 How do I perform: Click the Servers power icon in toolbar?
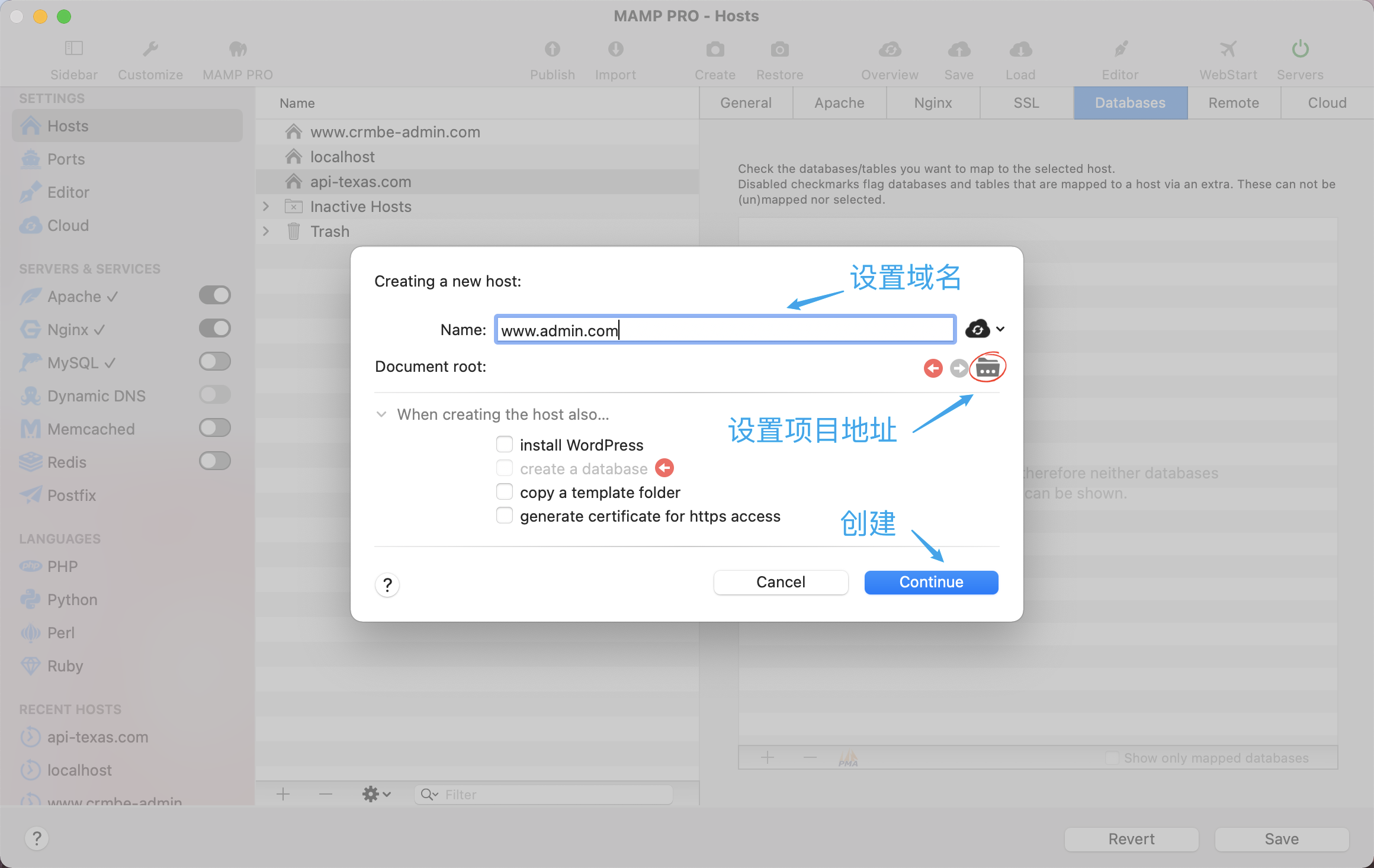click(1300, 49)
